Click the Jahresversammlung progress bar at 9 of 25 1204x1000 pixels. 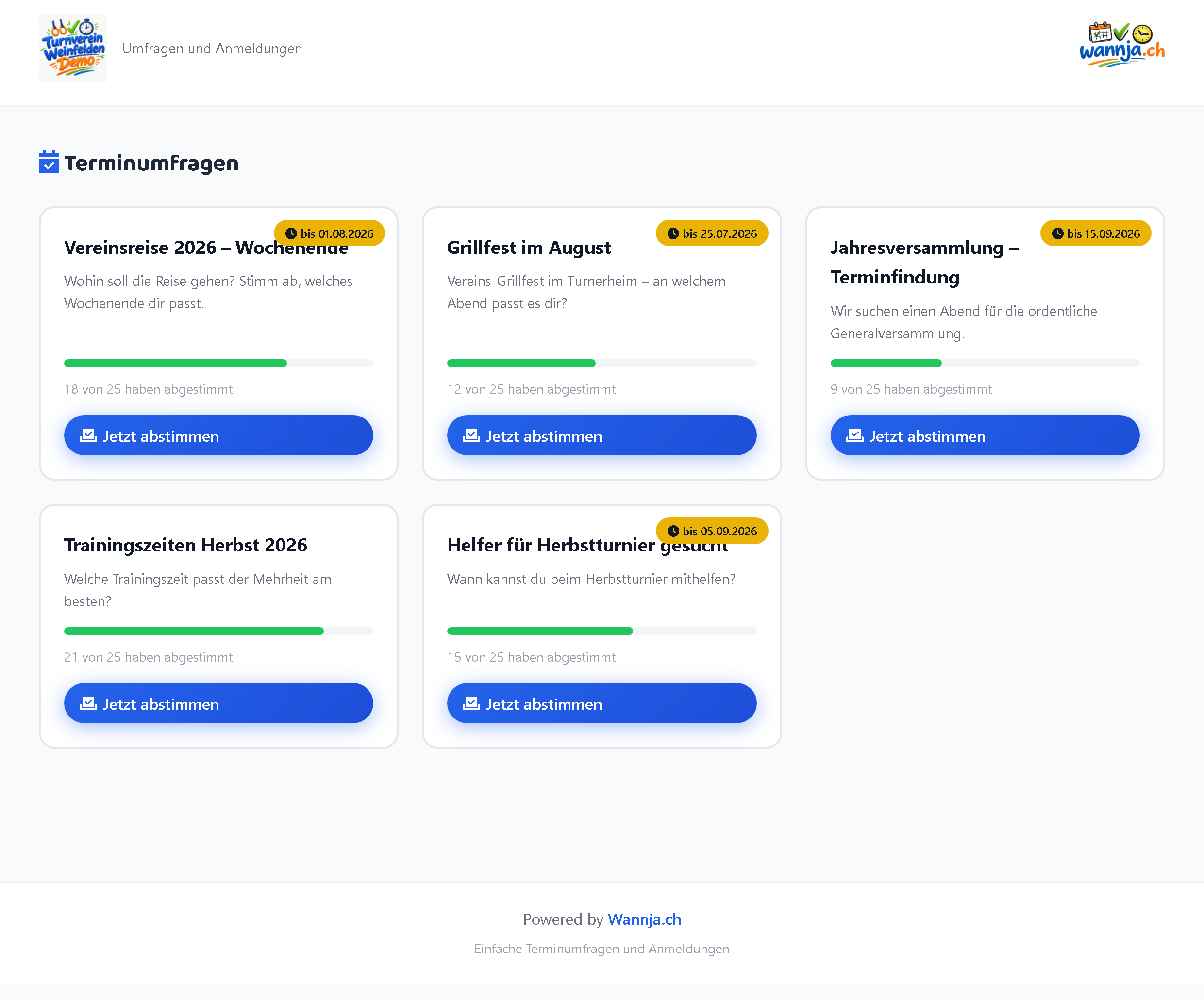[985, 363]
